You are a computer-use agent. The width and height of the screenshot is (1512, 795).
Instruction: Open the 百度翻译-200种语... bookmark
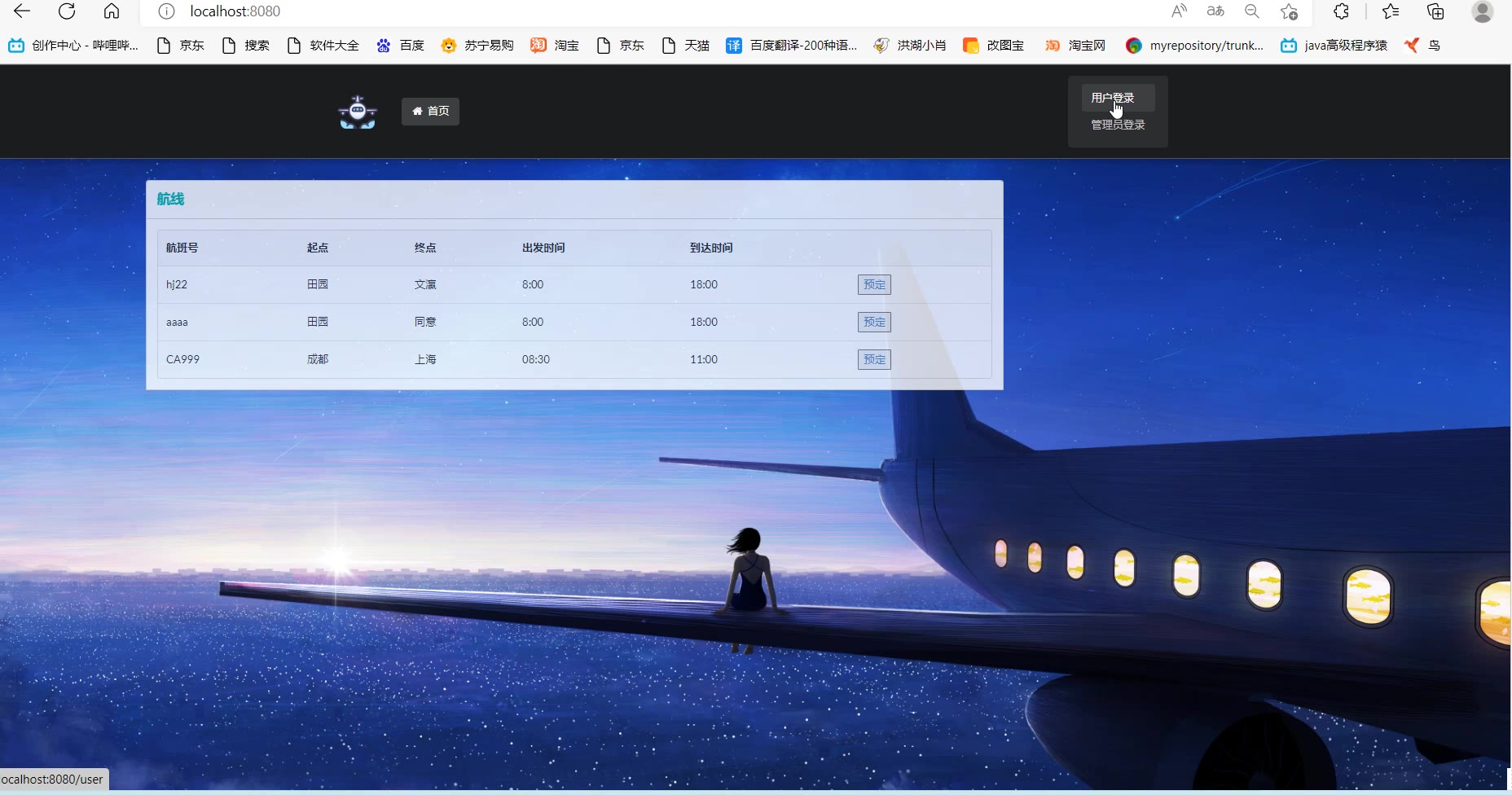pyautogui.click(x=791, y=46)
